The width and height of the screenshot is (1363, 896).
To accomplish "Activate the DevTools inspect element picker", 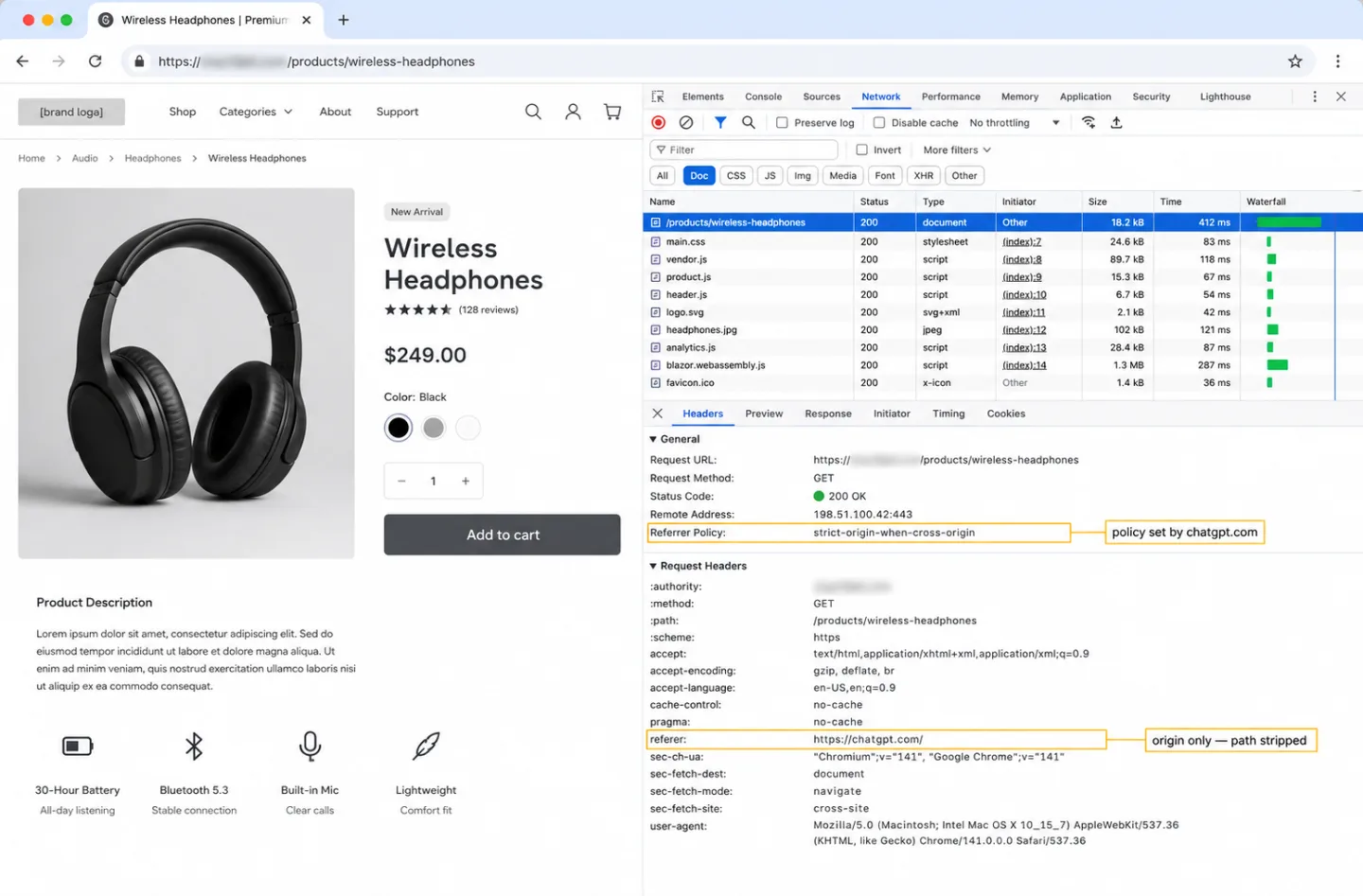I will tap(658, 97).
